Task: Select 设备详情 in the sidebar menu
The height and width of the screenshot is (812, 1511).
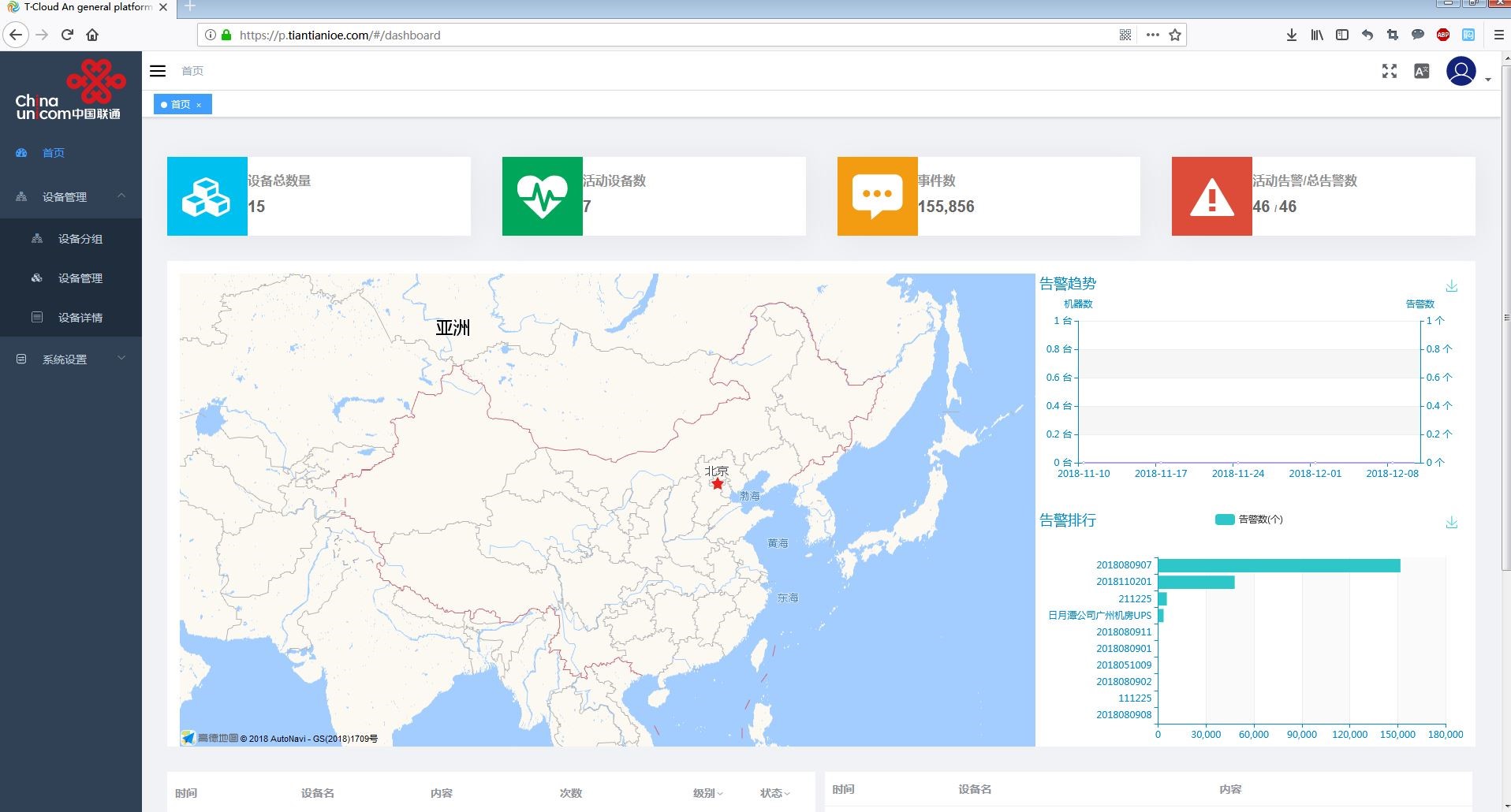Action: coord(80,317)
